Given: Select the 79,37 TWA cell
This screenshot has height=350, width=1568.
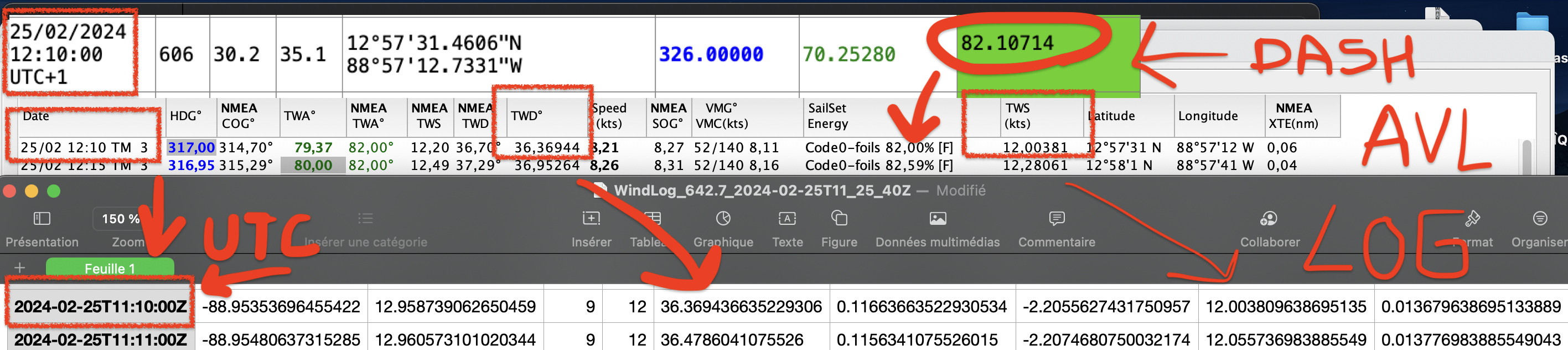Looking at the screenshot, I should pos(313,147).
